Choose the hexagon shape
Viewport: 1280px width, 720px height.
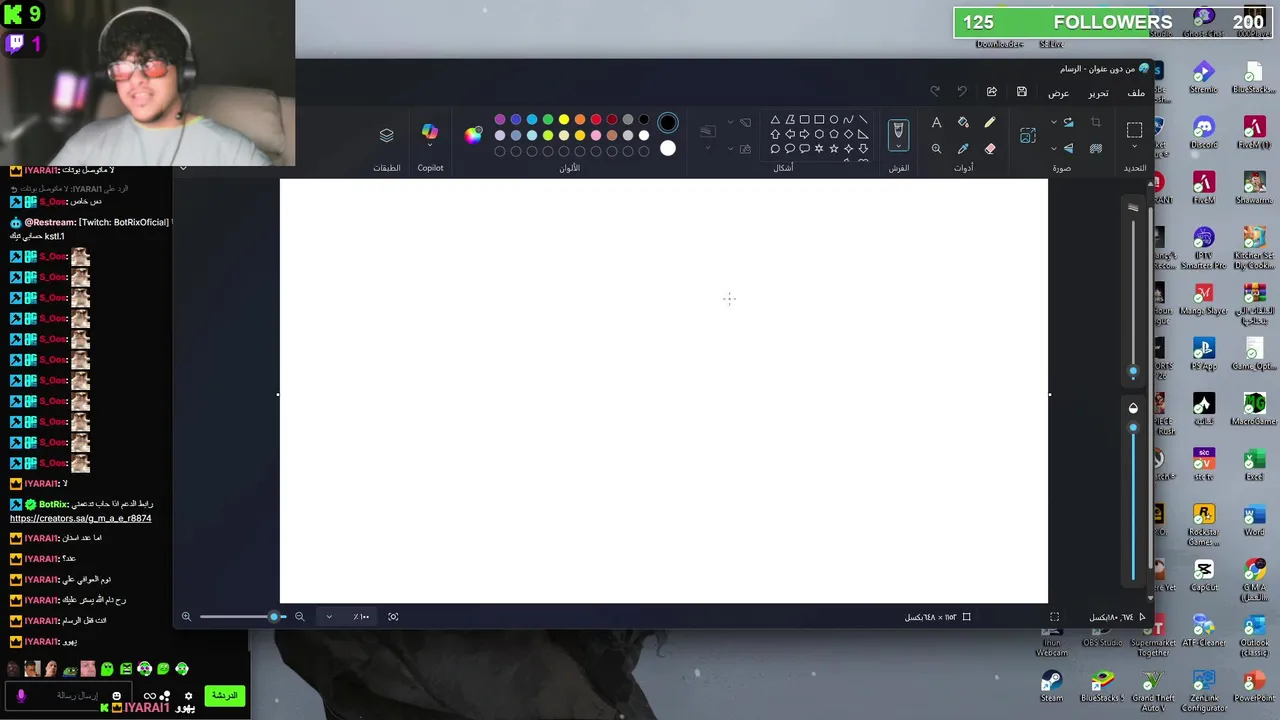click(x=819, y=134)
